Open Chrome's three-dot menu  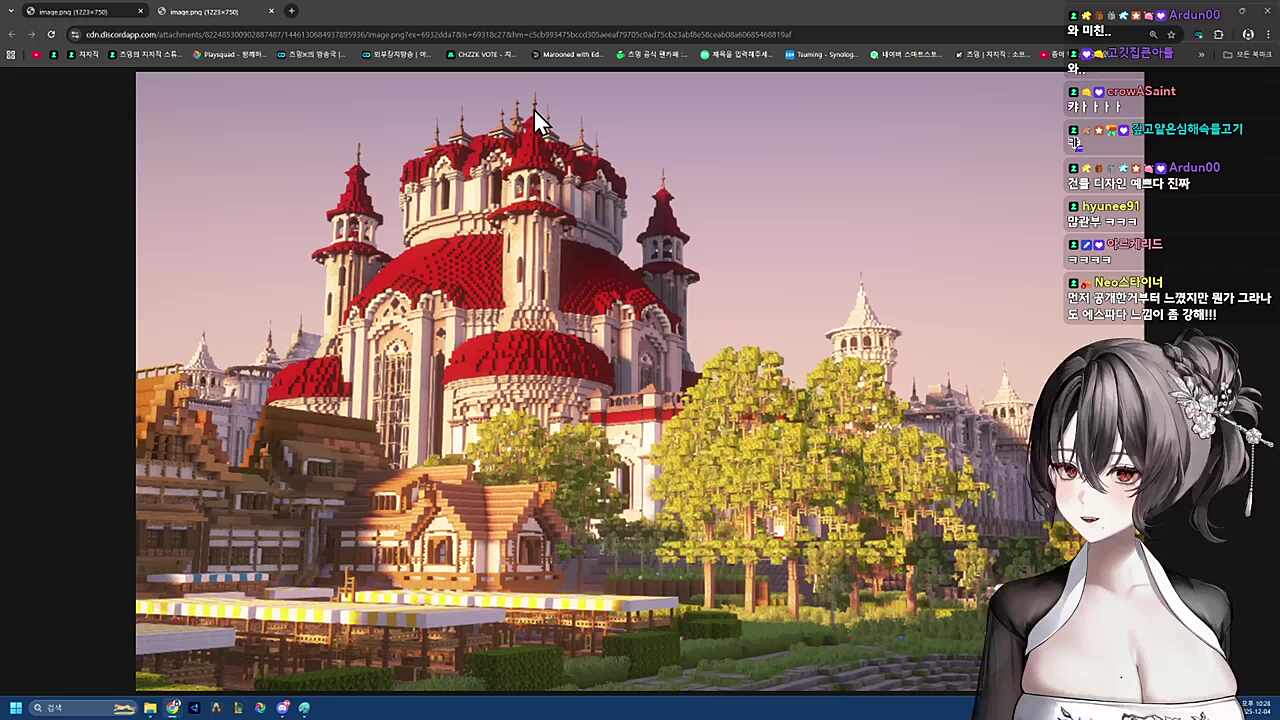point(1268,34)
